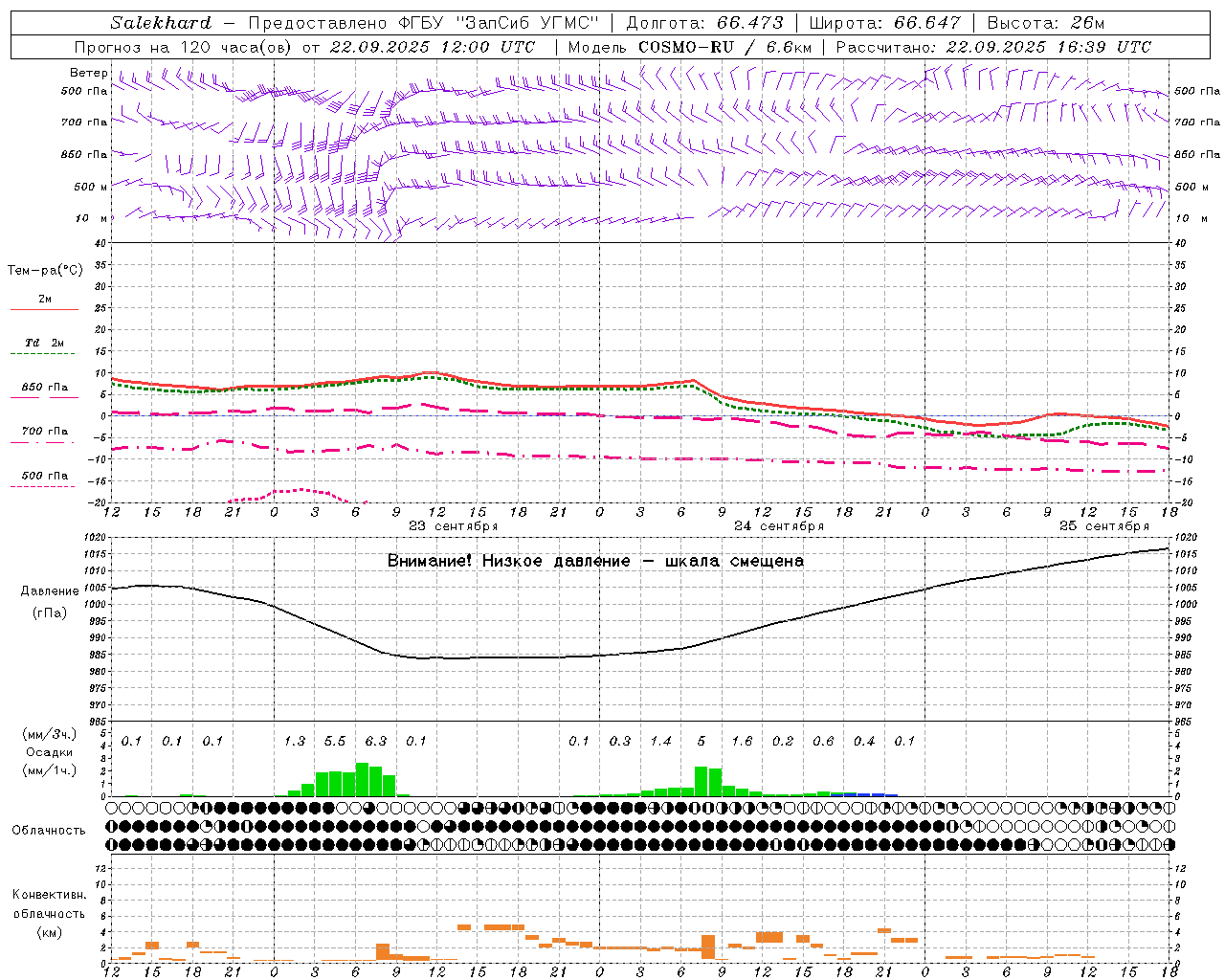Click the 1.6 precipitation total

(x=742, y=741)
